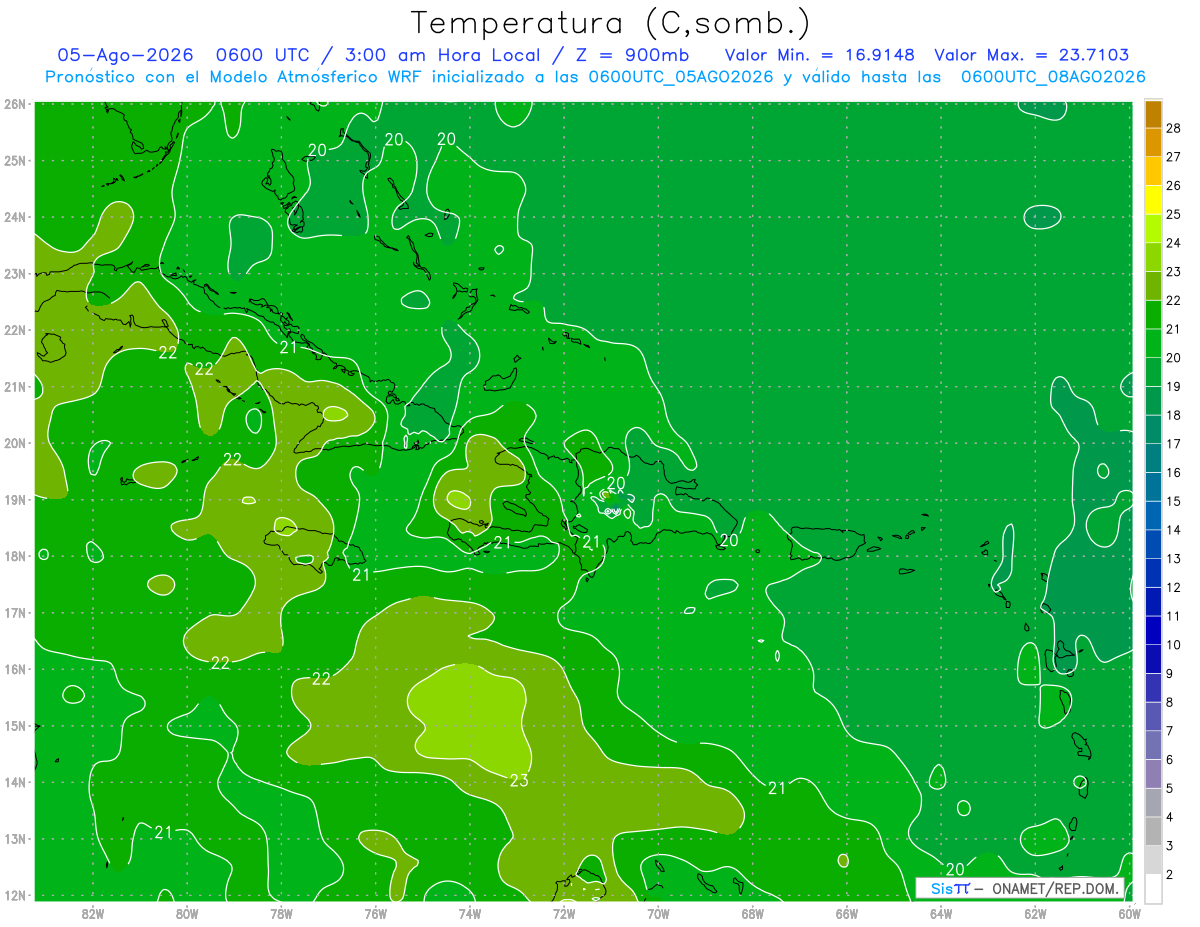Click the '78W' longitude axis label
The image size is (1200, 927).
click(x=281, y=912)
